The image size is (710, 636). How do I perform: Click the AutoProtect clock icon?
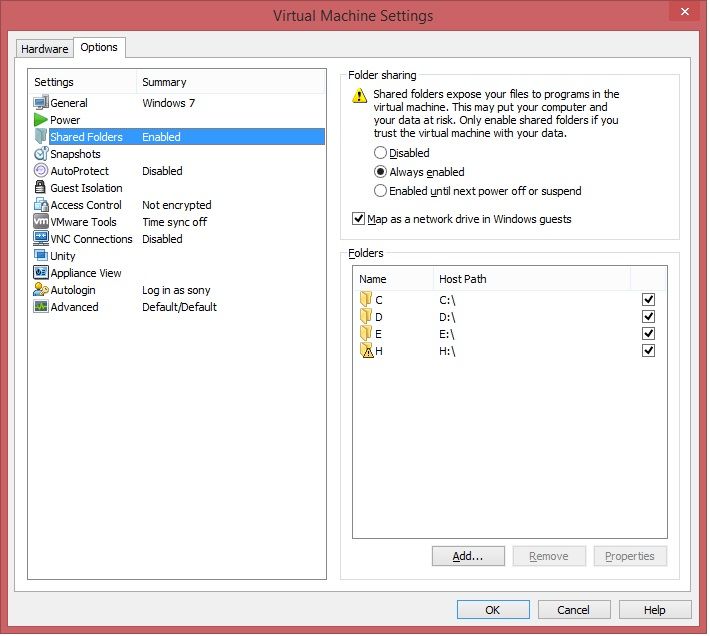[x=41, y=171]
